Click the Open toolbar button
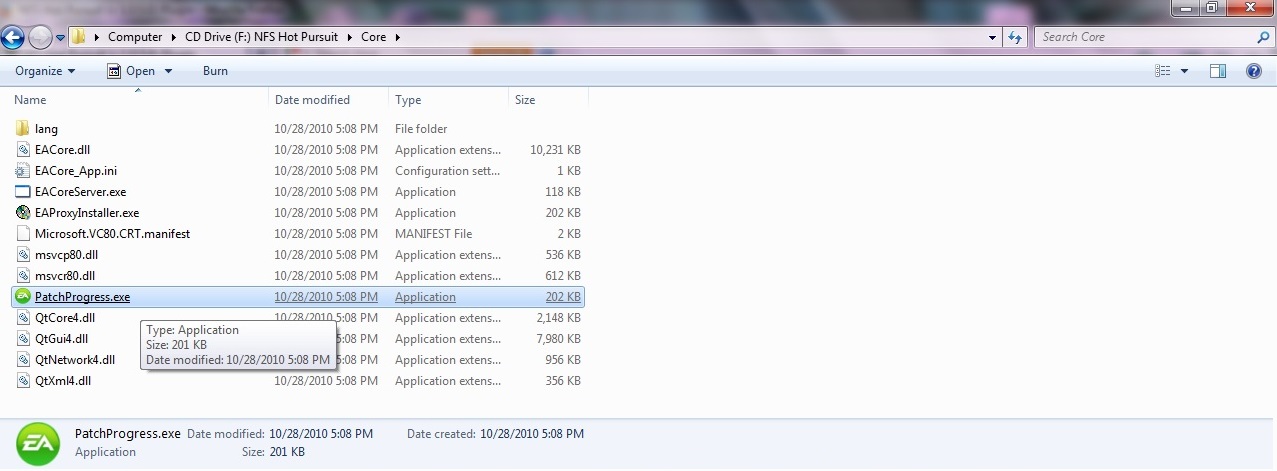Screen dimensions: 1277x471 coord(131,71)
